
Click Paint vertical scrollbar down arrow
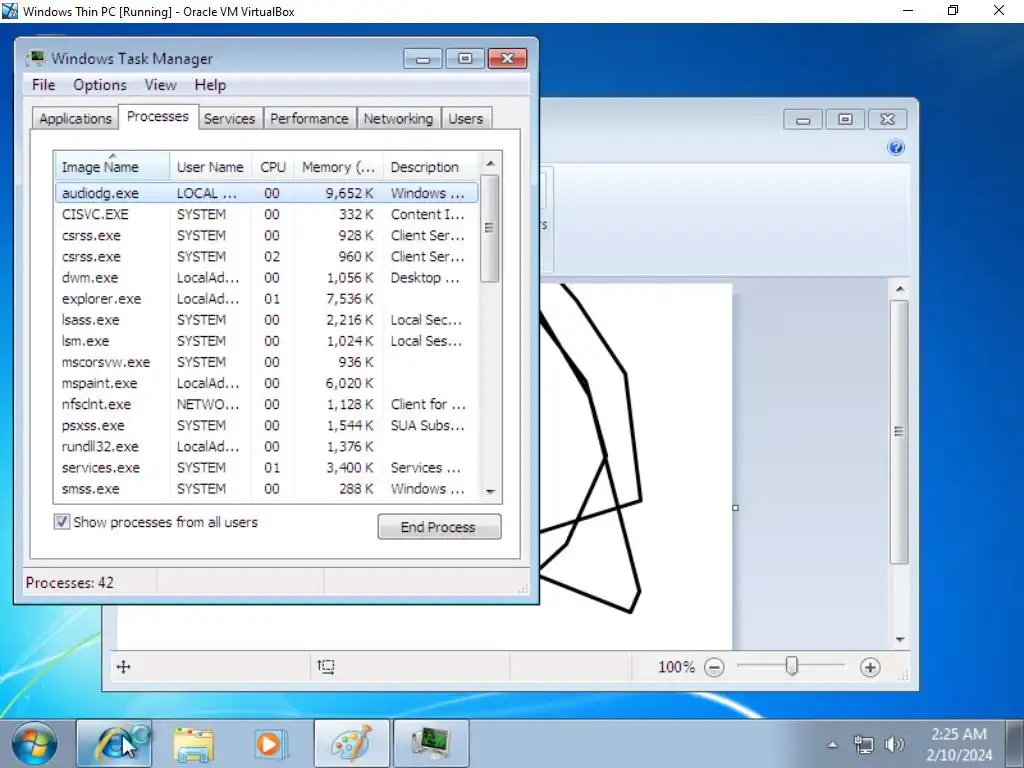pos(900,639)
